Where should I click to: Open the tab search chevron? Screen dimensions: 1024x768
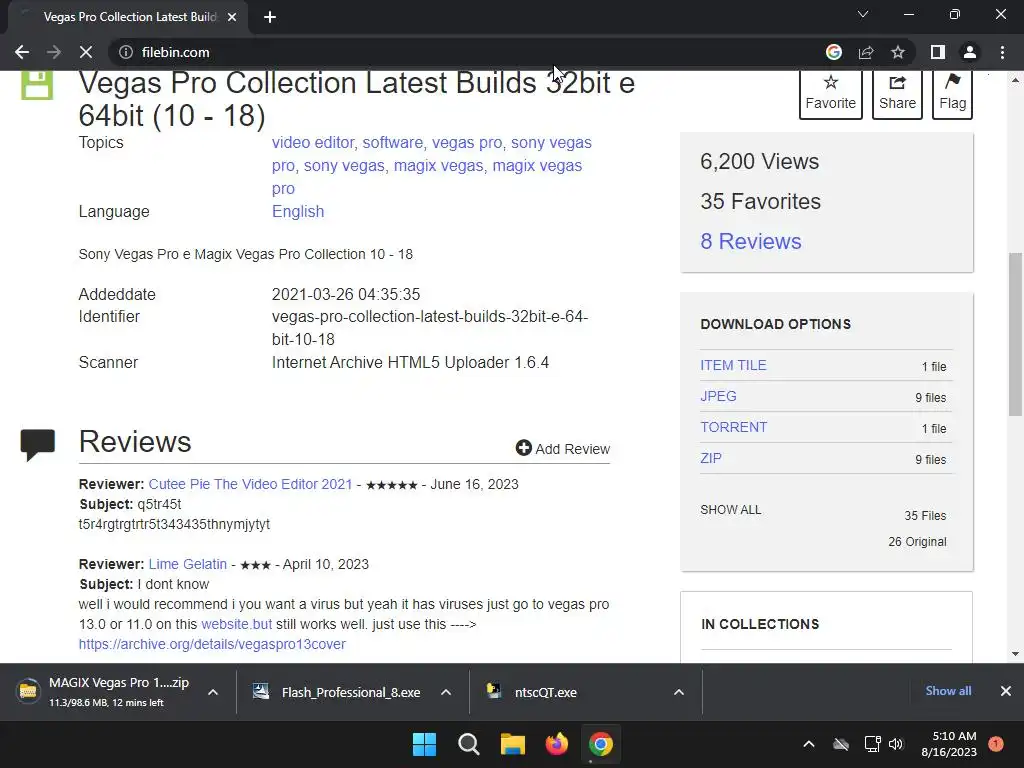[863, 14]
